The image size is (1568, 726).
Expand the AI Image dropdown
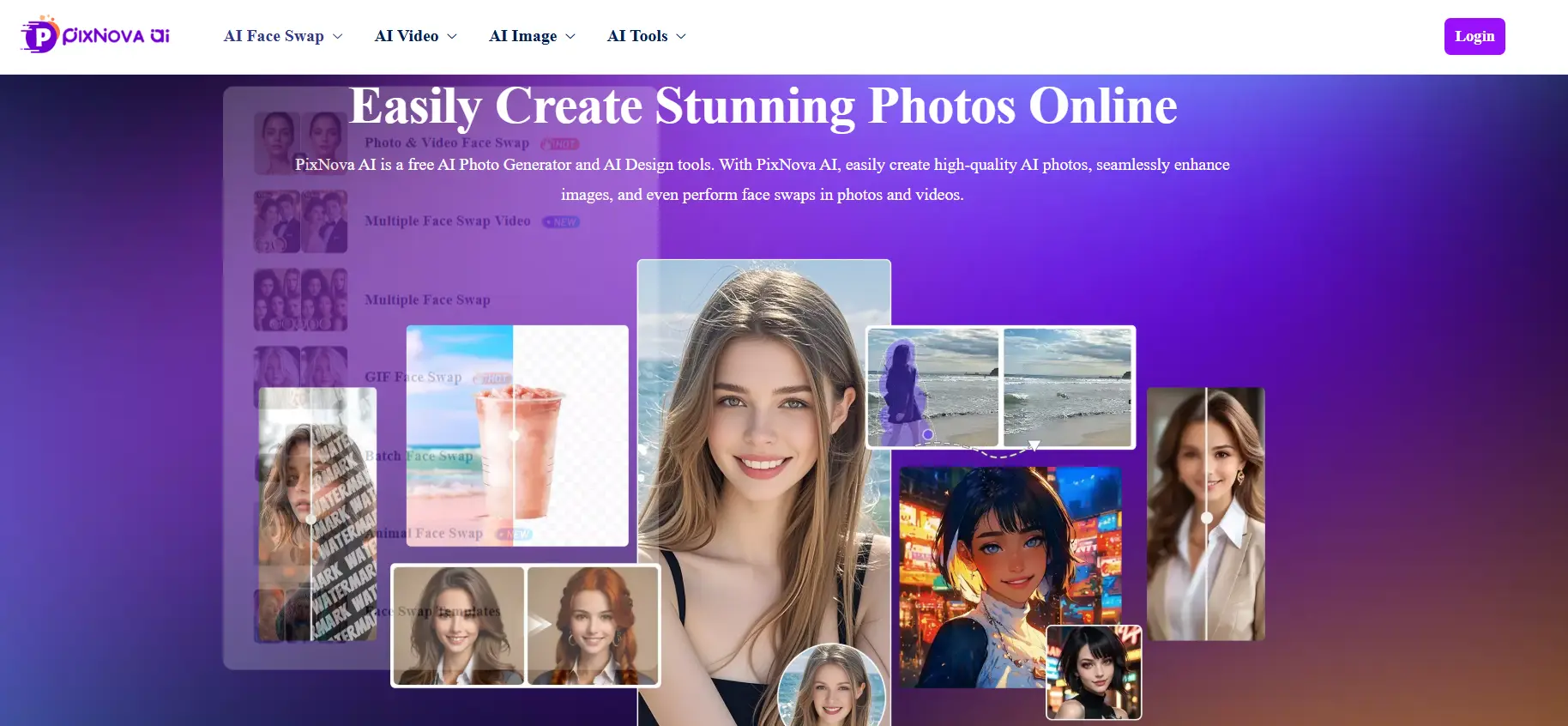pyautogui.click(x=532, y=36)
